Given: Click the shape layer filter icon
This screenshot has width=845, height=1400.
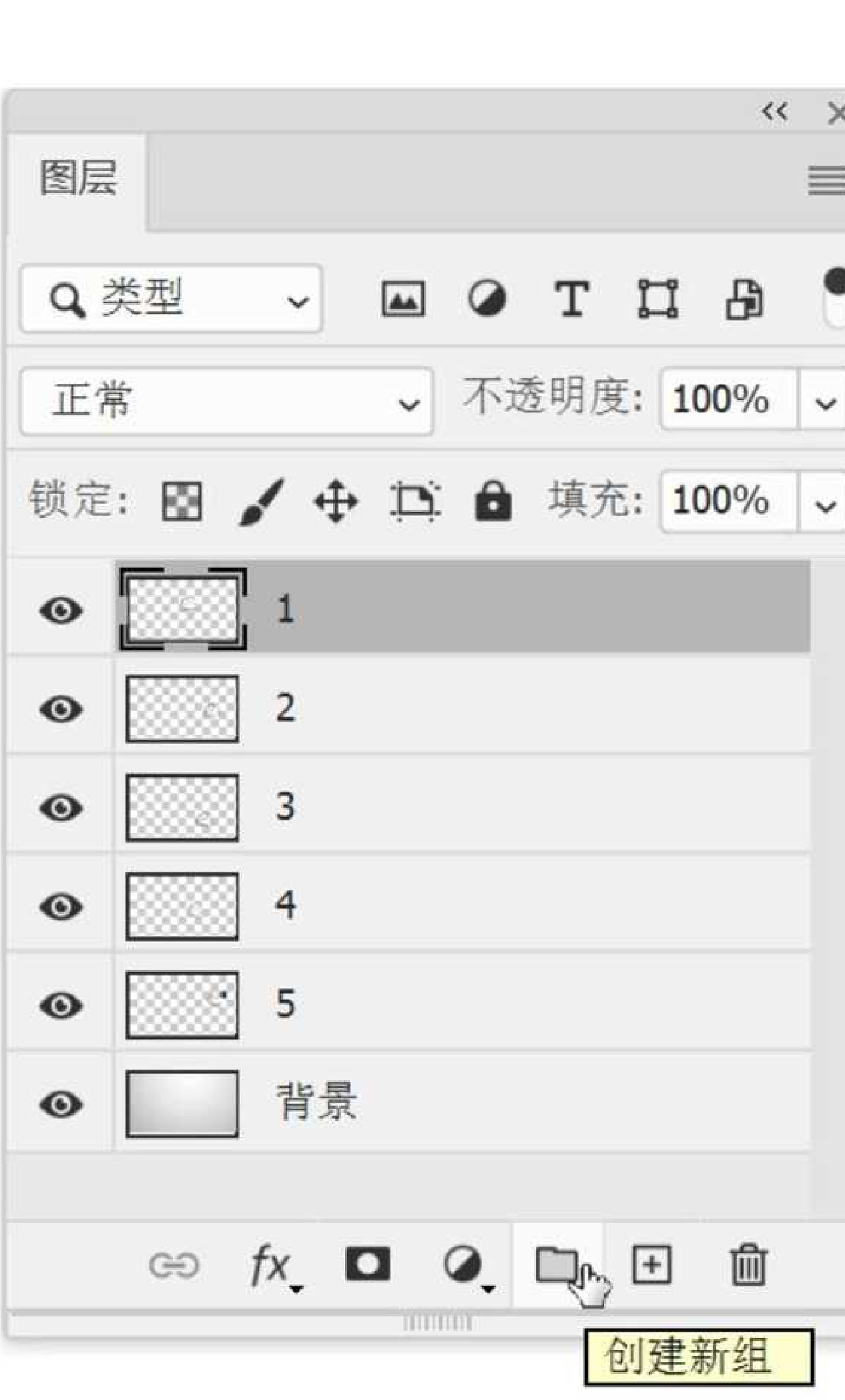Looking at the screenshot, I should click(x=658, y=298).
